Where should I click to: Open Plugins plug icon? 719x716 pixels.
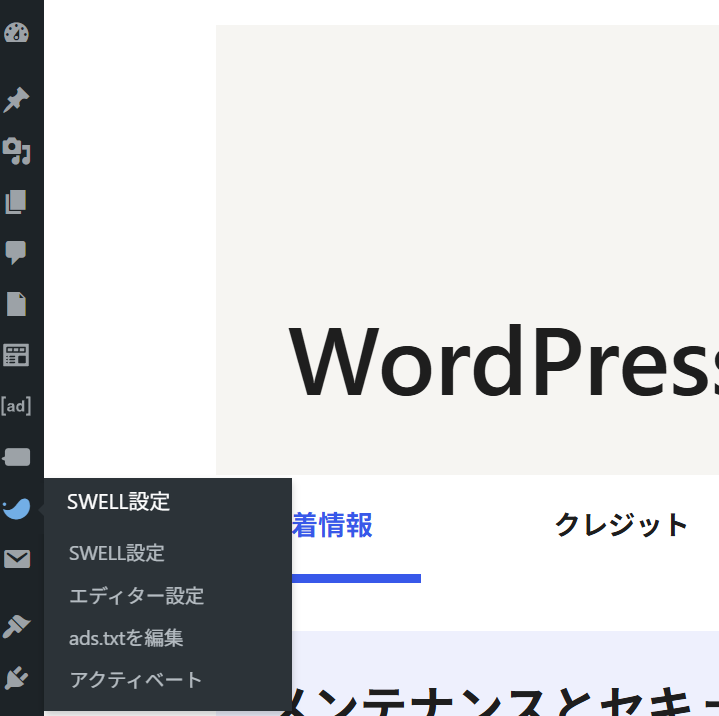(17, 678)
